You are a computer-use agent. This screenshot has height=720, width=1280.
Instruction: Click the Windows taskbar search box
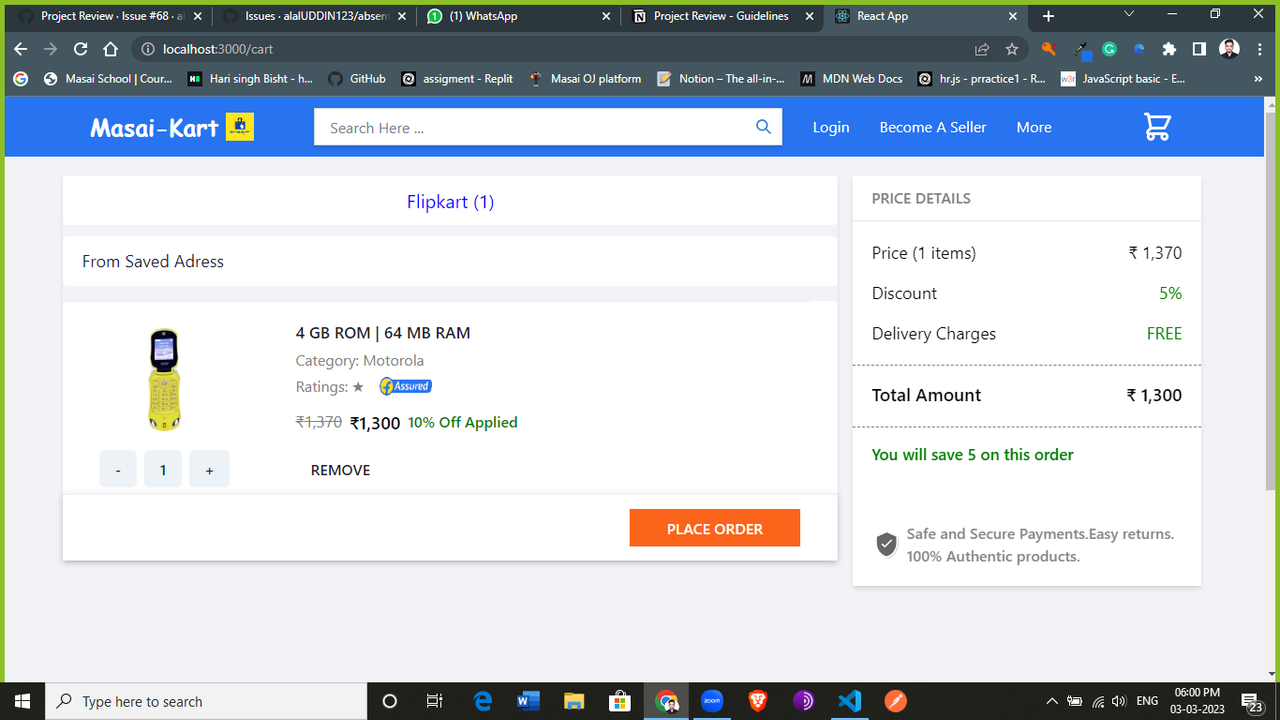[x=207, y=701]
